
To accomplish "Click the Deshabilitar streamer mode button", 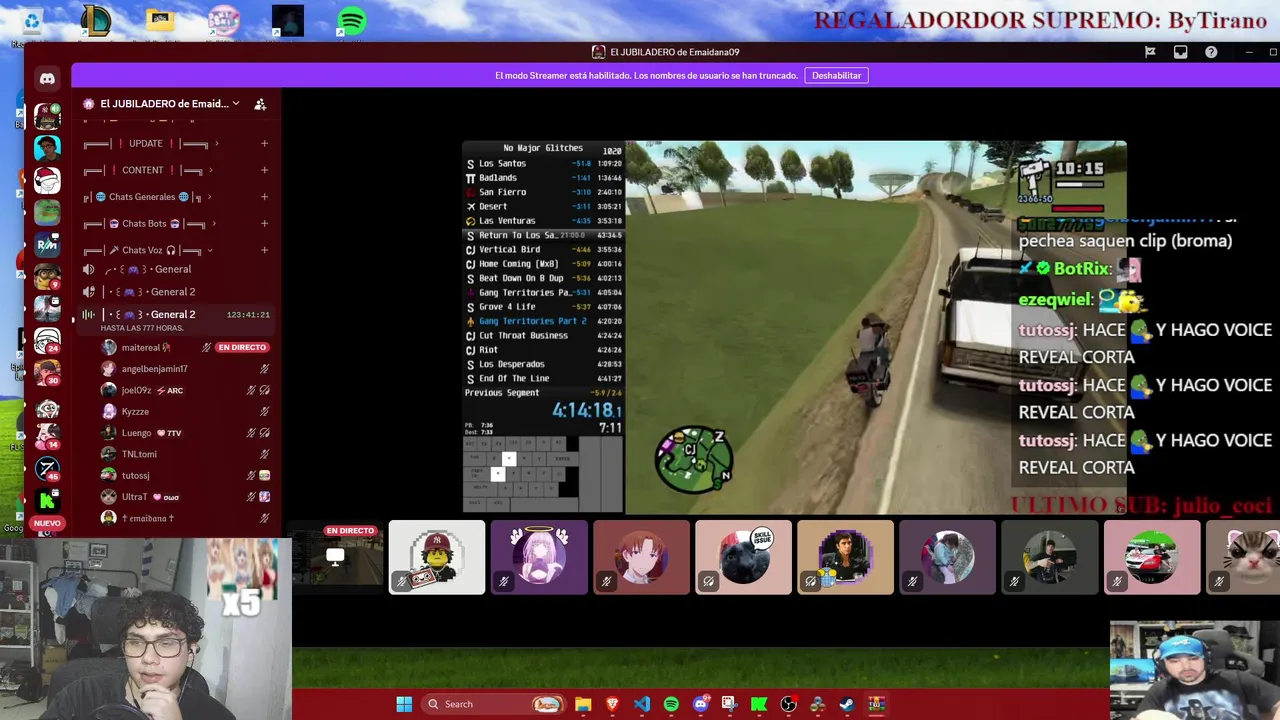I will 836,75.
